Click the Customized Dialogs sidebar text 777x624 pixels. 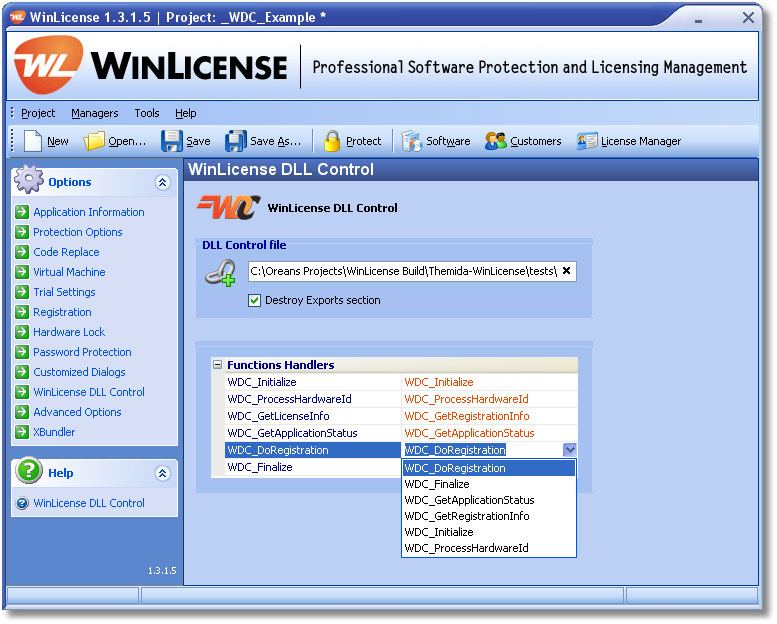79,372
